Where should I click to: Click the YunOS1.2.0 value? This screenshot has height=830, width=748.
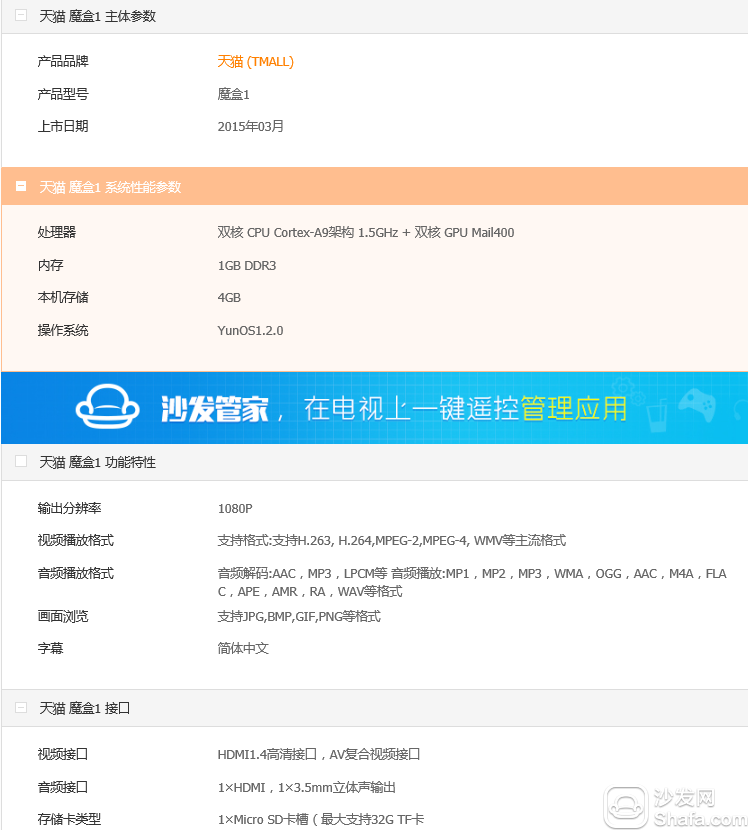250,331
